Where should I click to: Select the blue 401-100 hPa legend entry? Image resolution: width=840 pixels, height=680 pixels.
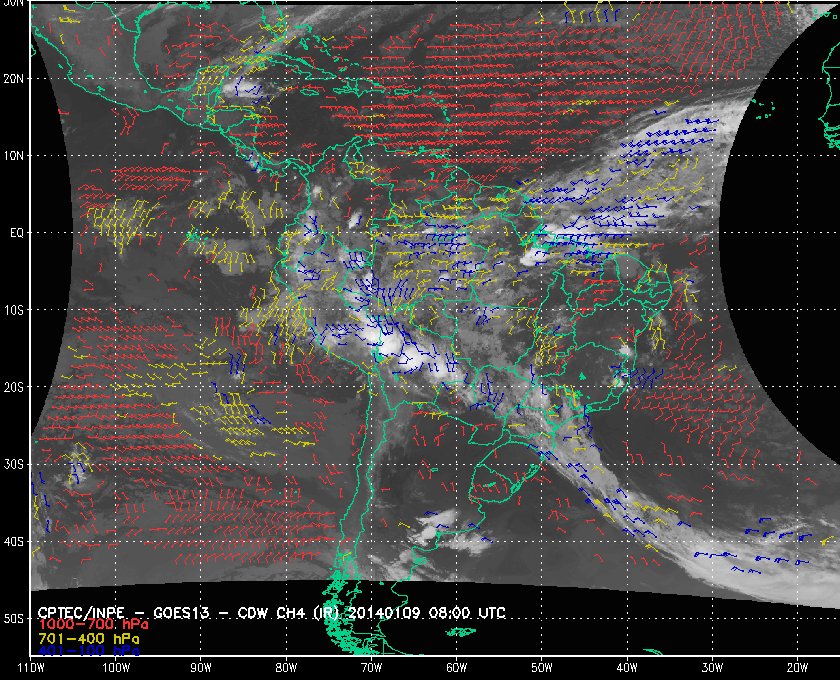coord(89,651)
